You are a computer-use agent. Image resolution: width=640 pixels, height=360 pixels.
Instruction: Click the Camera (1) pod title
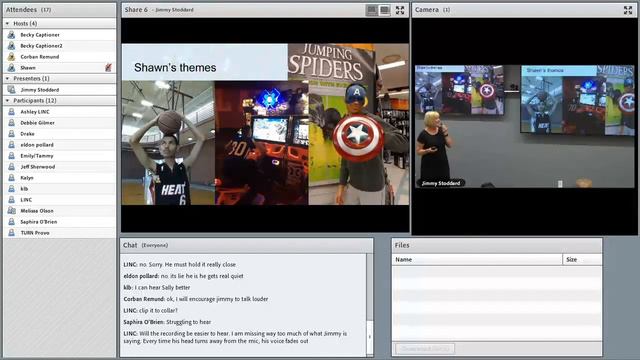tap(432, 9)
